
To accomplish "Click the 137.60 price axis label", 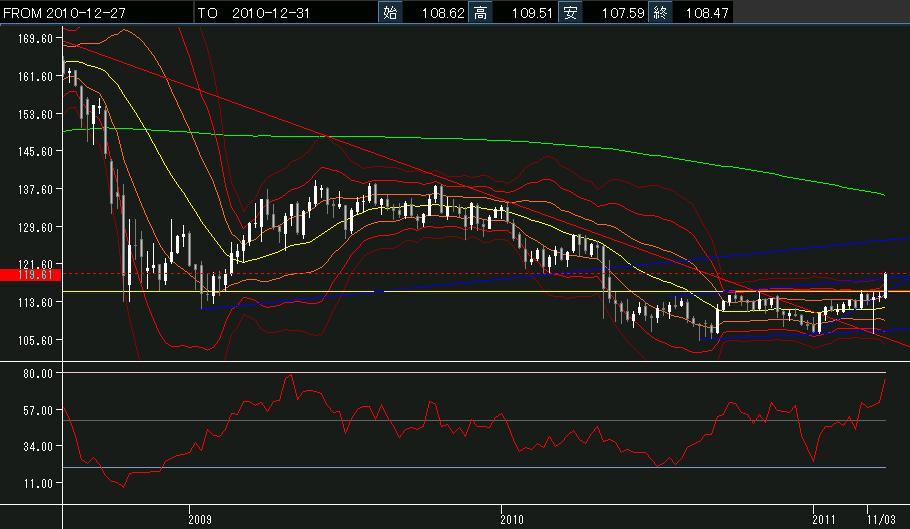I will tap(35, 189).
